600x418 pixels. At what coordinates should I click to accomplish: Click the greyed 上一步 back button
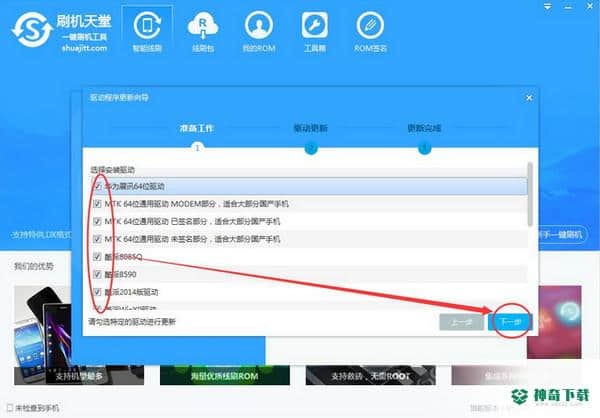click(x=461, y=322)
